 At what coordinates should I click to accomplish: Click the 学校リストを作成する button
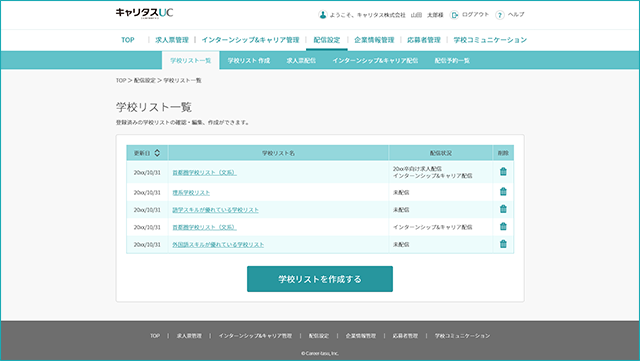pos(320,279)
